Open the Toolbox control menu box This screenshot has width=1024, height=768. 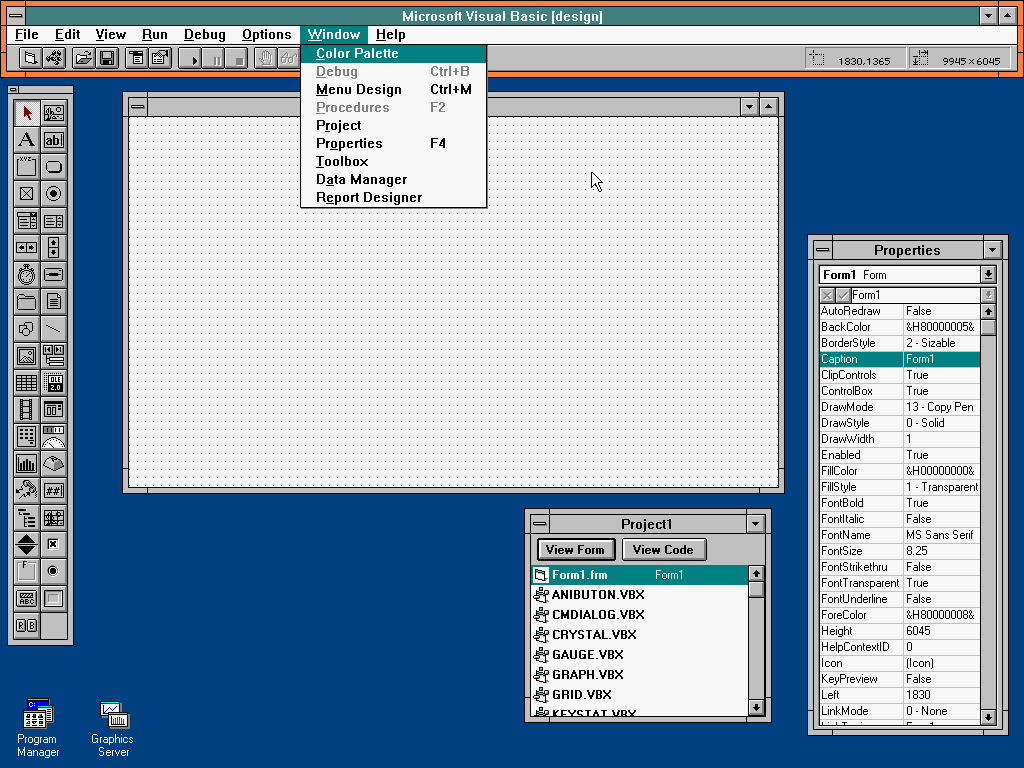point(13,90)
